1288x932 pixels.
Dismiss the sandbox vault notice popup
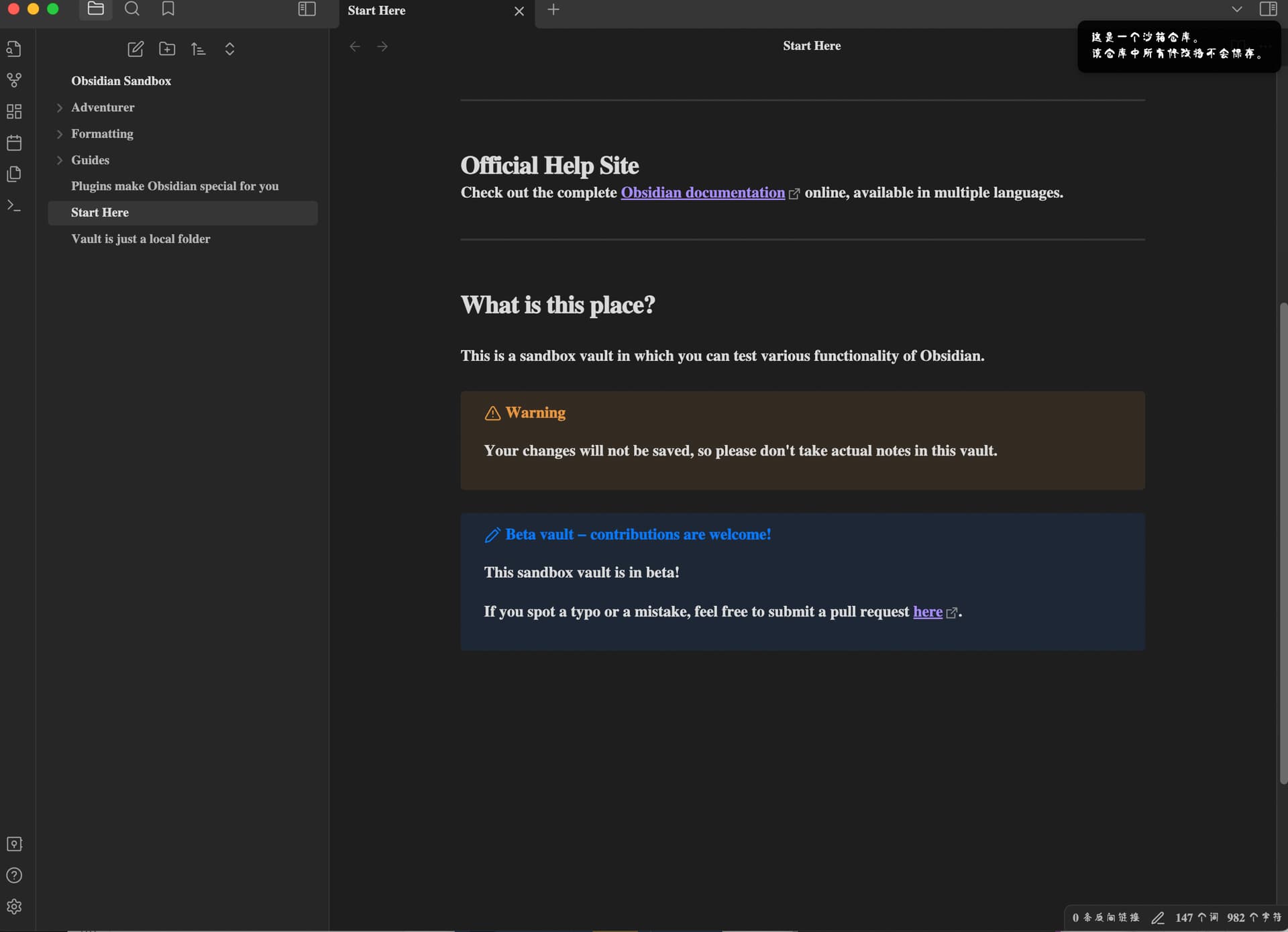click(x=1179, y=46)
